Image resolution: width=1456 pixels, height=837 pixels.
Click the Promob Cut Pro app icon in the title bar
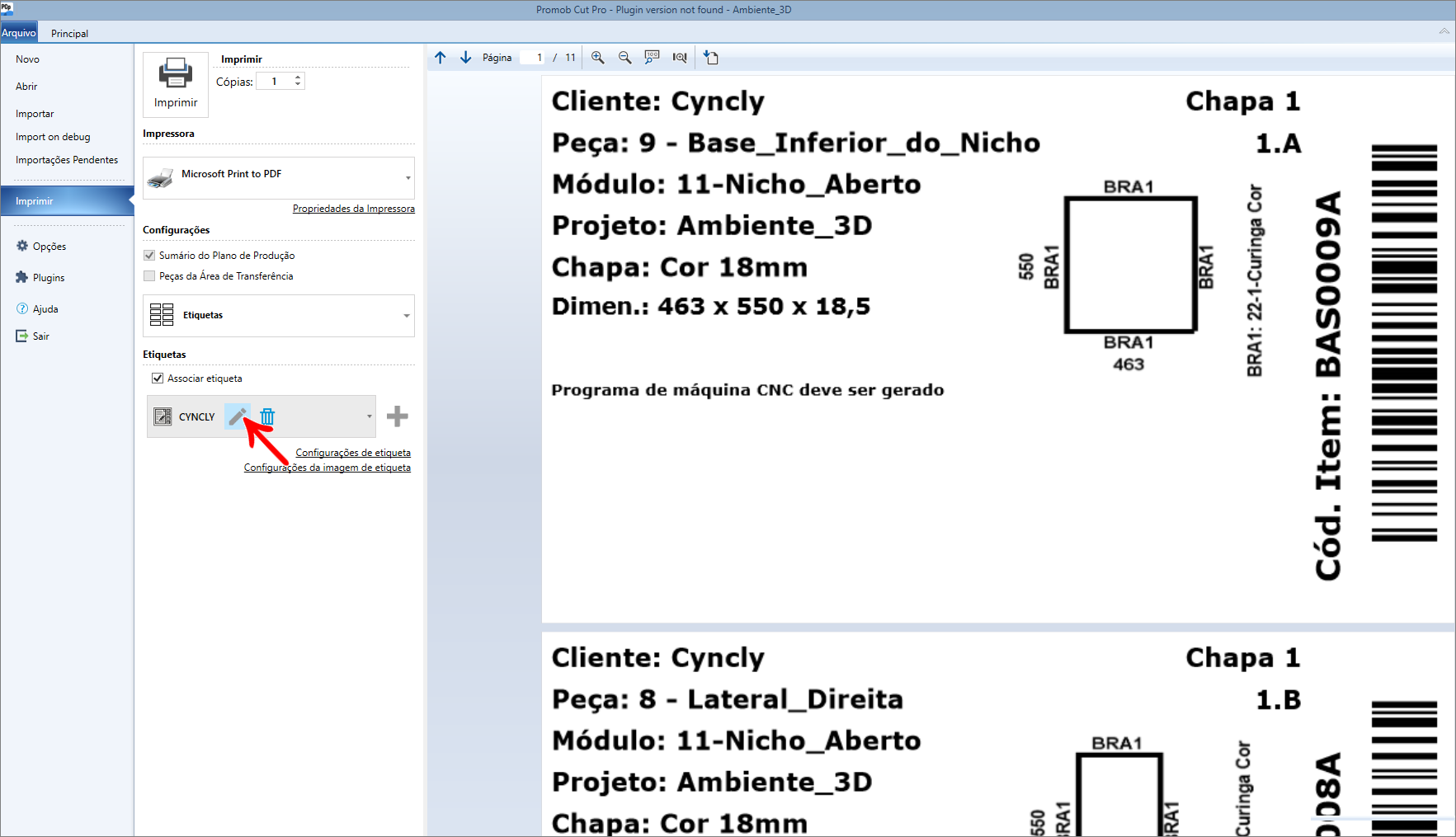click(7, 7)
